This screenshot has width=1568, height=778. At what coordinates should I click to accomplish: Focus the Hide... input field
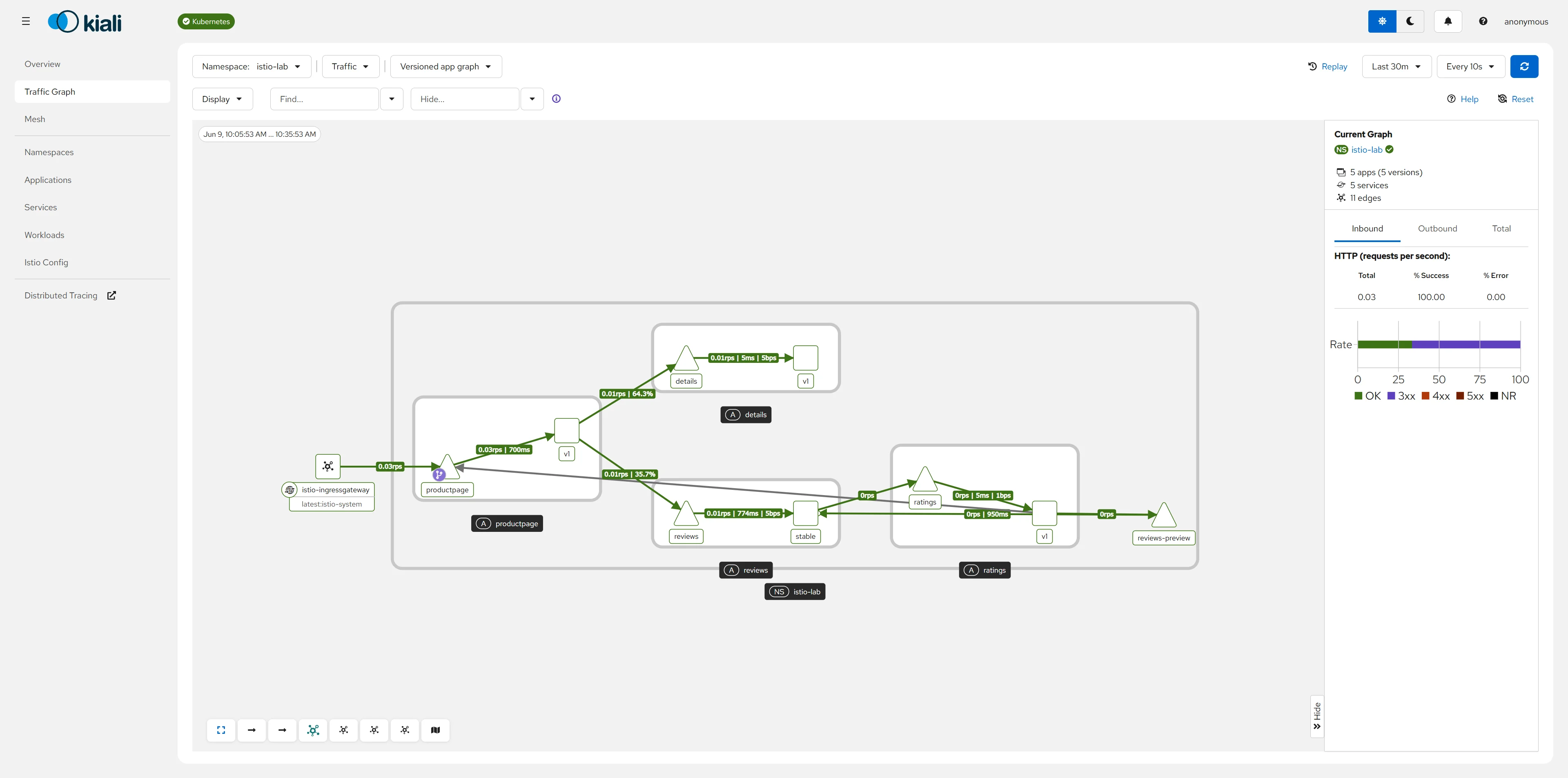[x=465, y=99]
